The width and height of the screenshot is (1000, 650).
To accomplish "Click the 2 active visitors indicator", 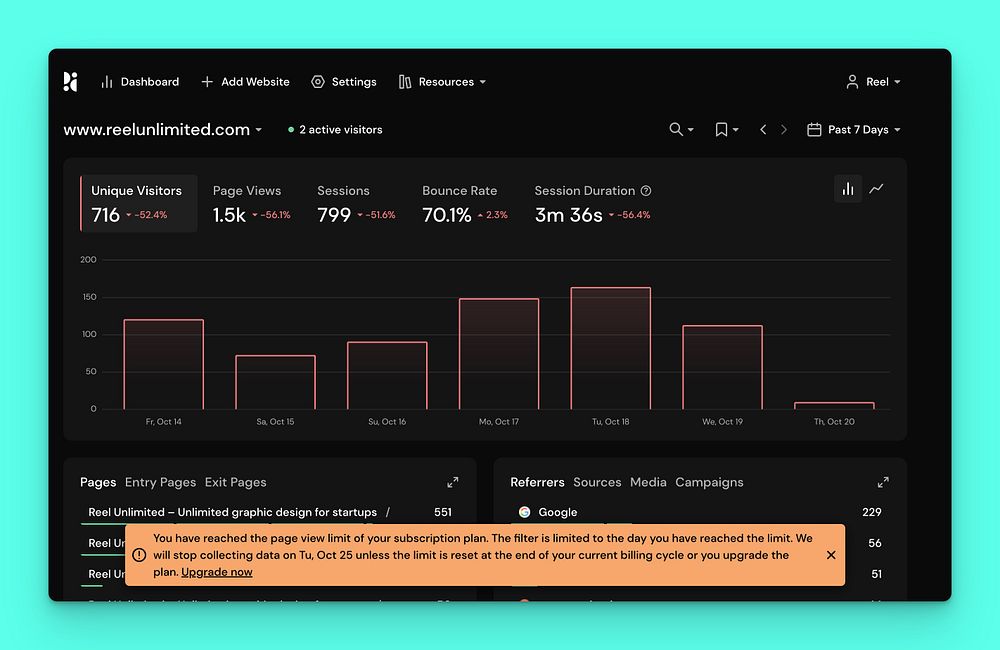I will [335, 129].
